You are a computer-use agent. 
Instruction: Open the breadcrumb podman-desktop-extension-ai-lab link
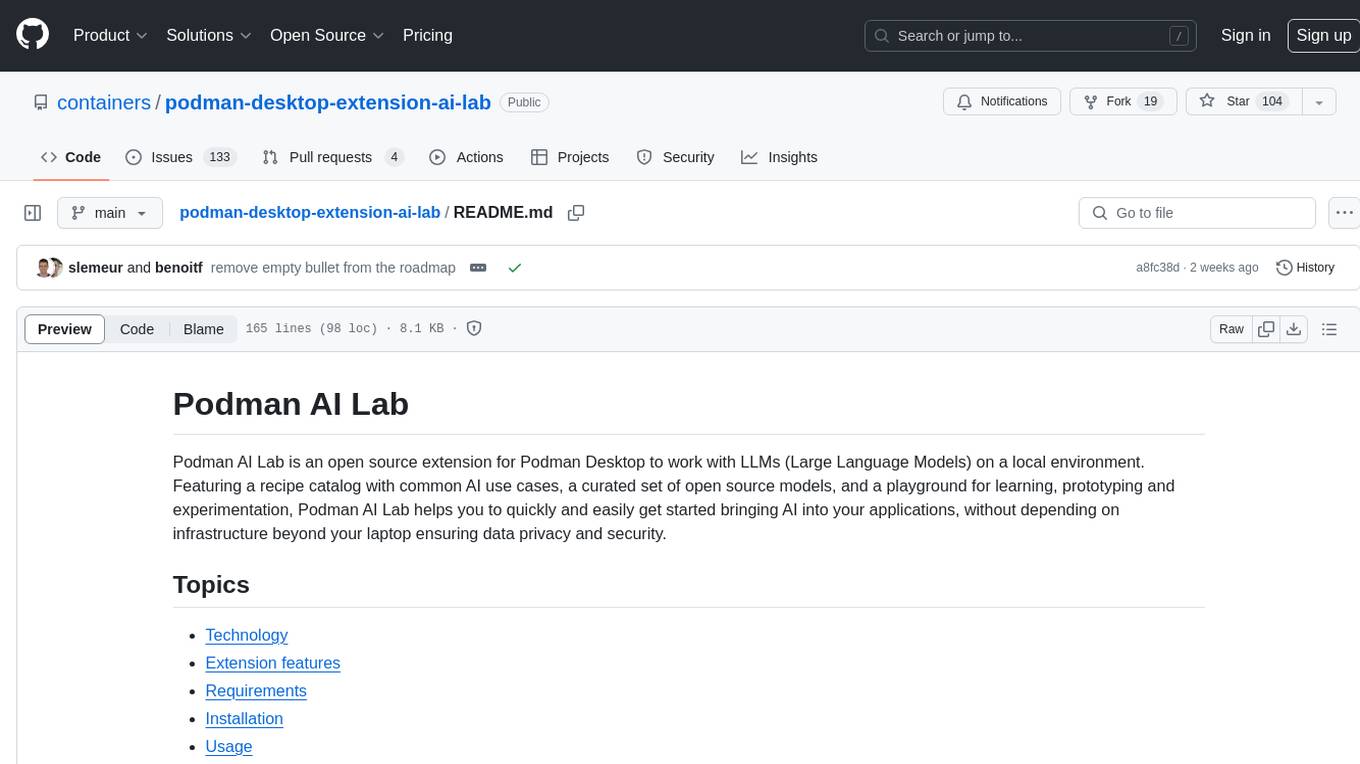point(310,212)
